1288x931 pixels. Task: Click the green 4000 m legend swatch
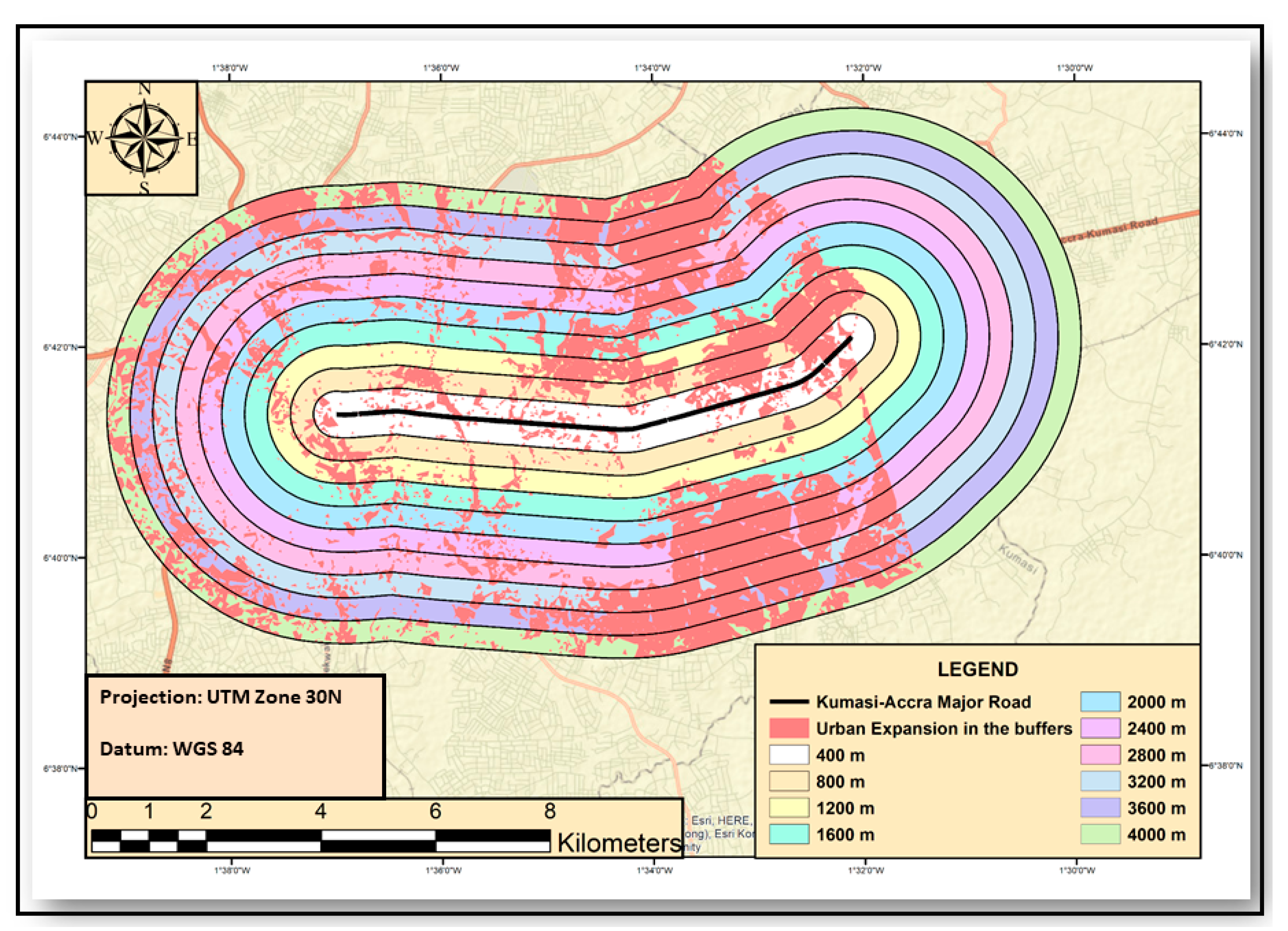[1101, 835]
